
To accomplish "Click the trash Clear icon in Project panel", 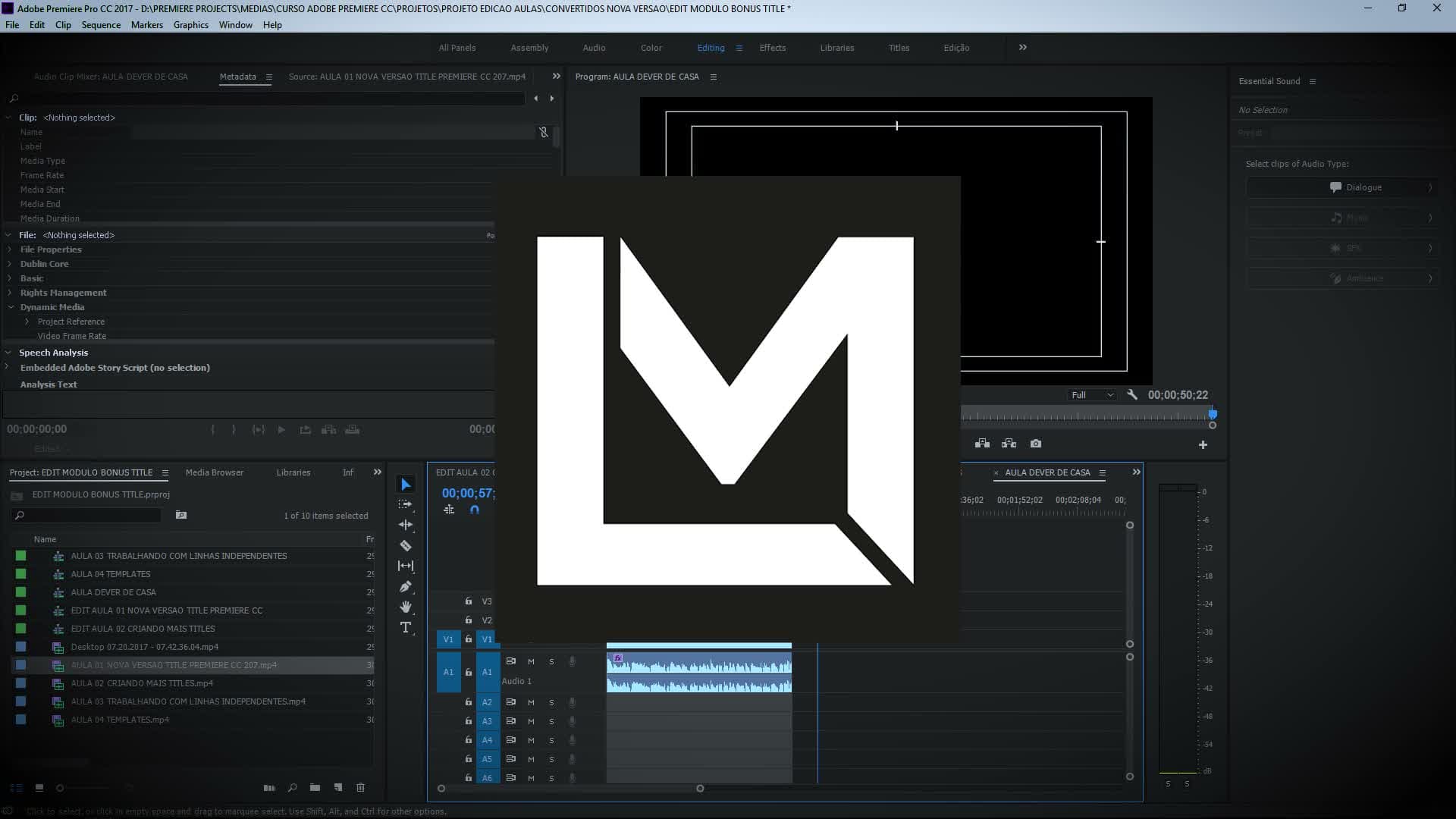I will 361,788.
